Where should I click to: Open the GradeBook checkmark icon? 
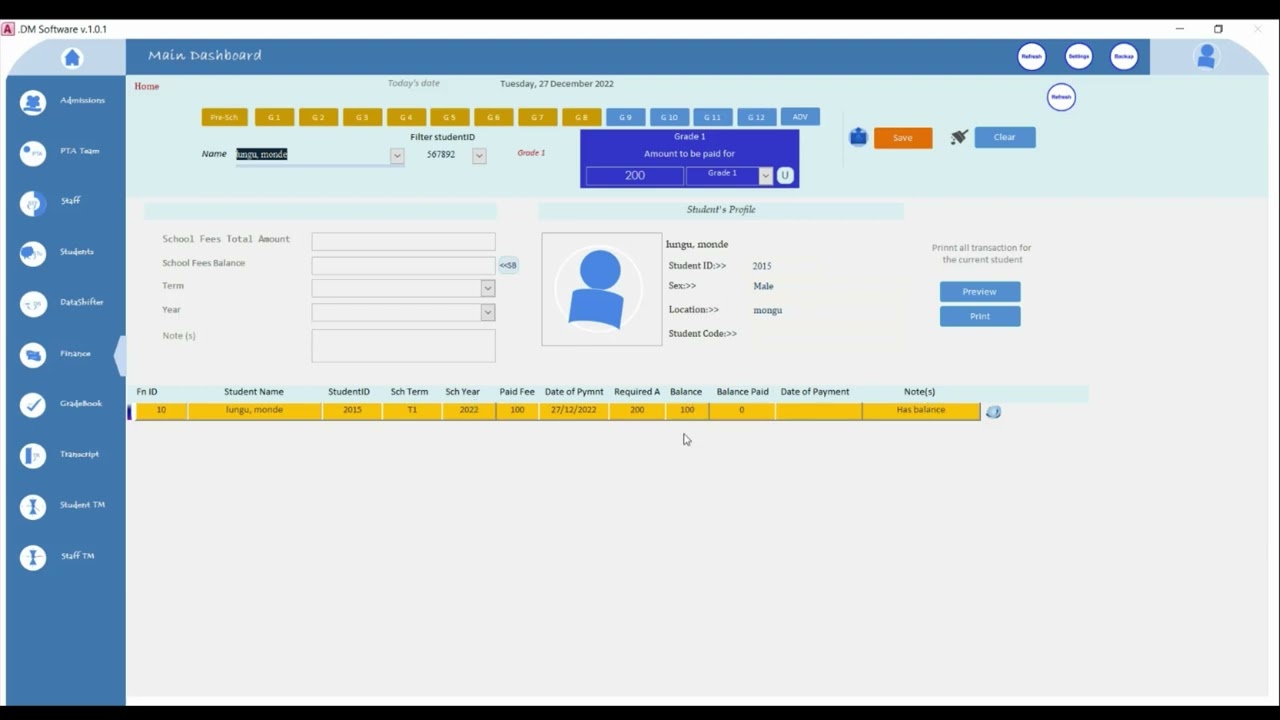33,405
